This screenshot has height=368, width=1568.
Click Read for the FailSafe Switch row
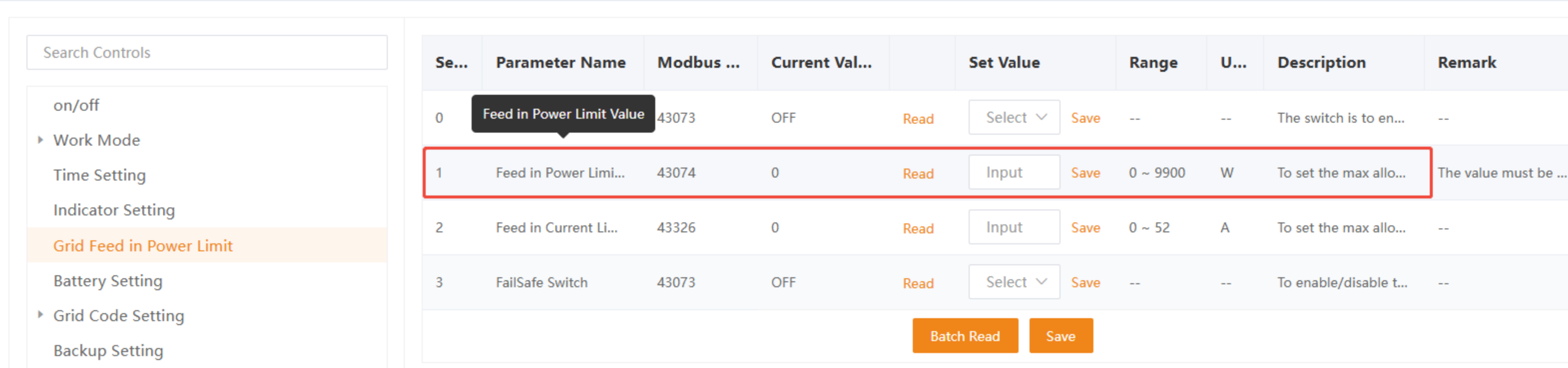[x=917, y=283]
